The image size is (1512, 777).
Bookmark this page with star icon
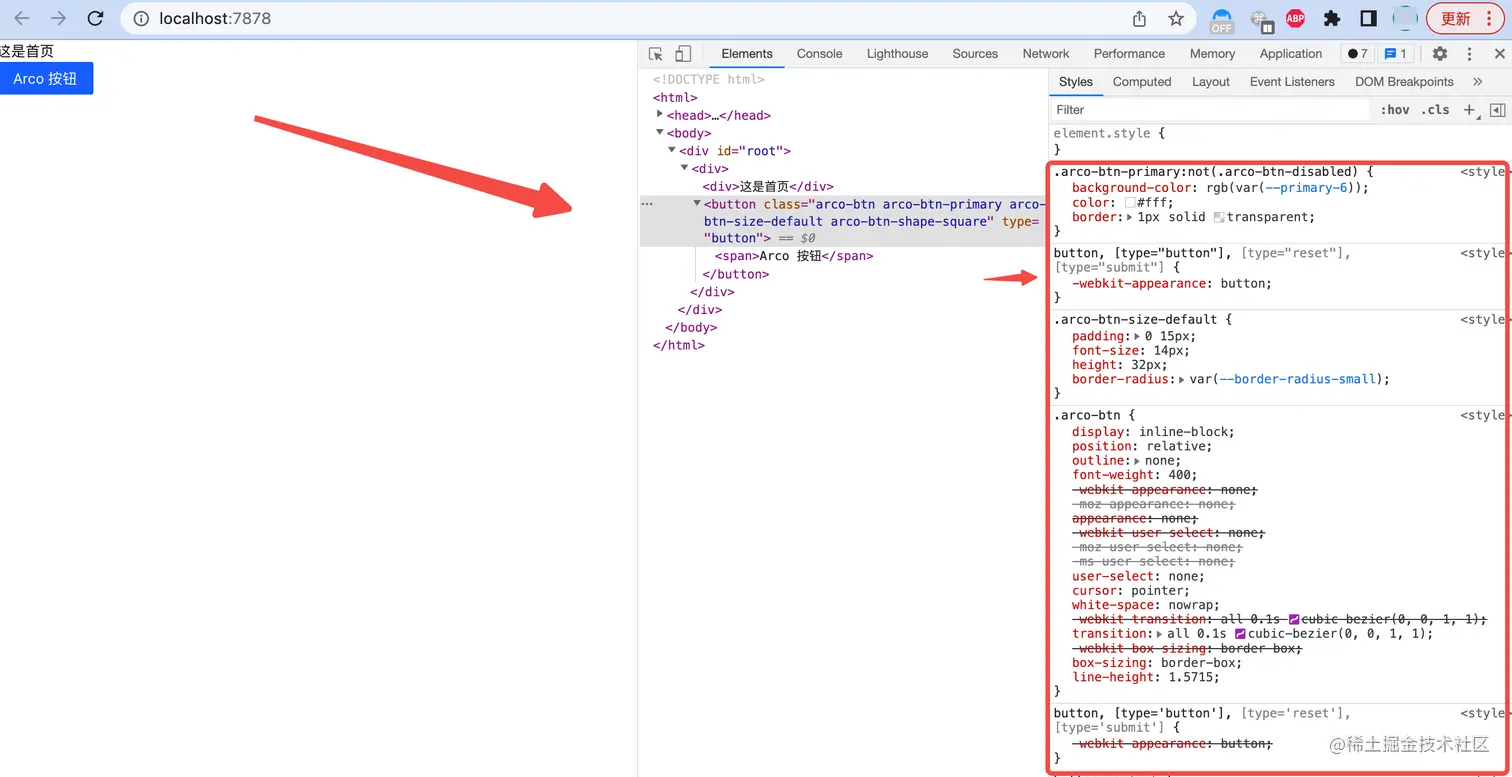(x=1176, y=18)
